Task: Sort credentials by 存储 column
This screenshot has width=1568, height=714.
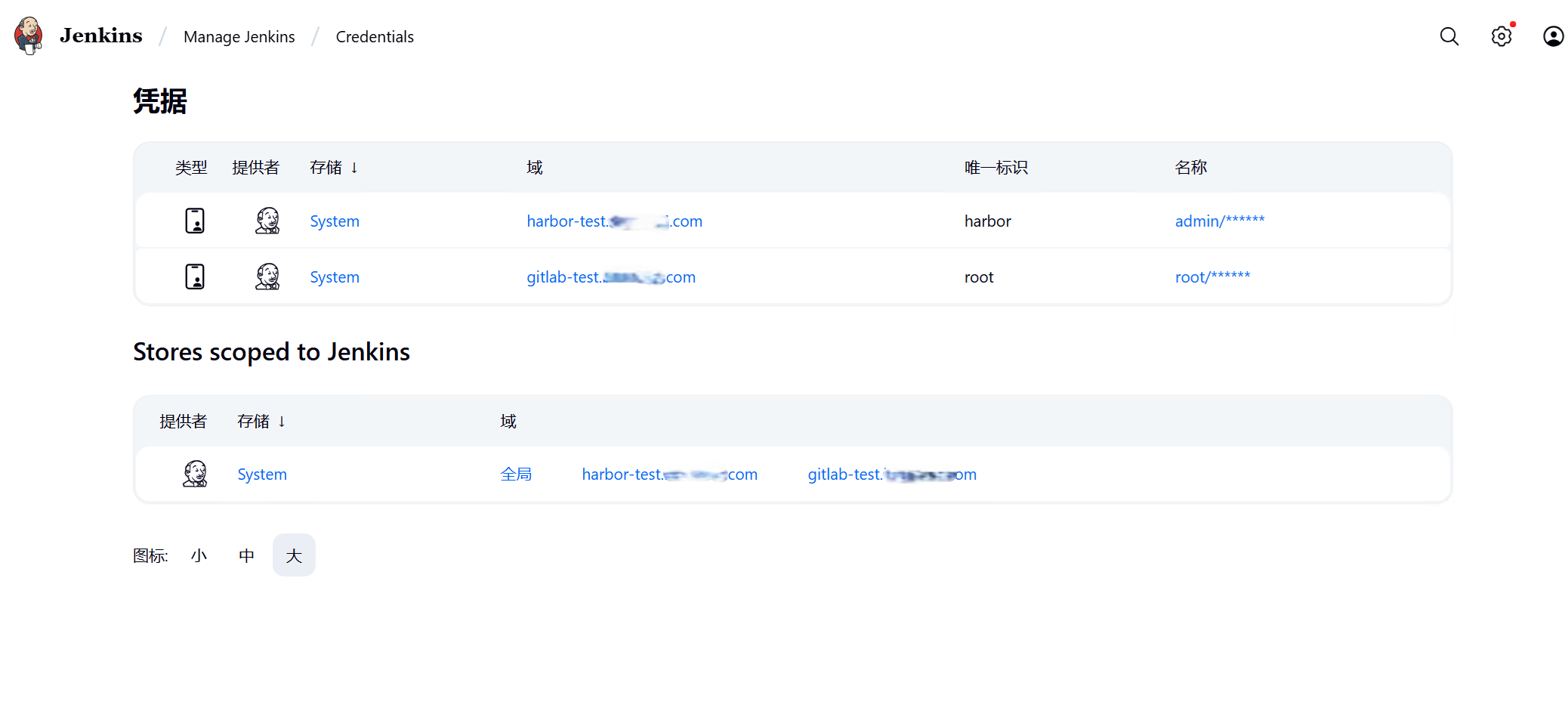Action: click(x=333, y=168)
